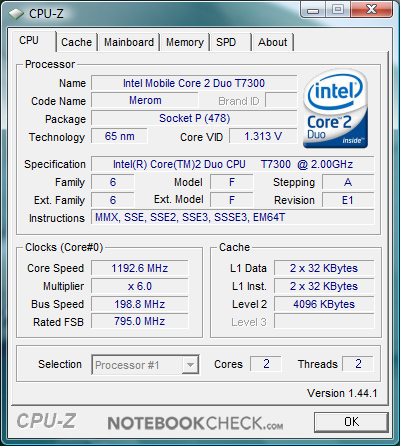The width and height of the screenshot is (400, 446).
Task: Click the Revision value E1
Action: click(x=348, y=200)
